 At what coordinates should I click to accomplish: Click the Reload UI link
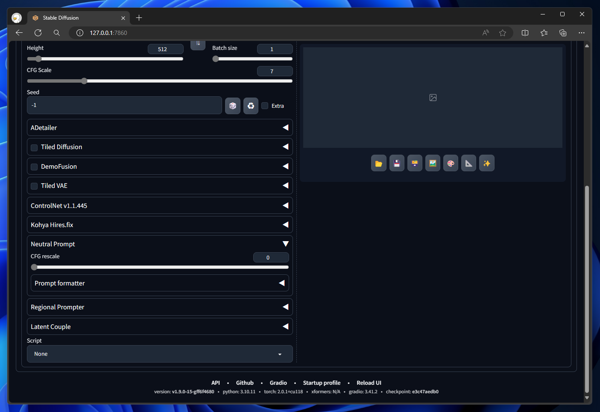pos(368,383)
